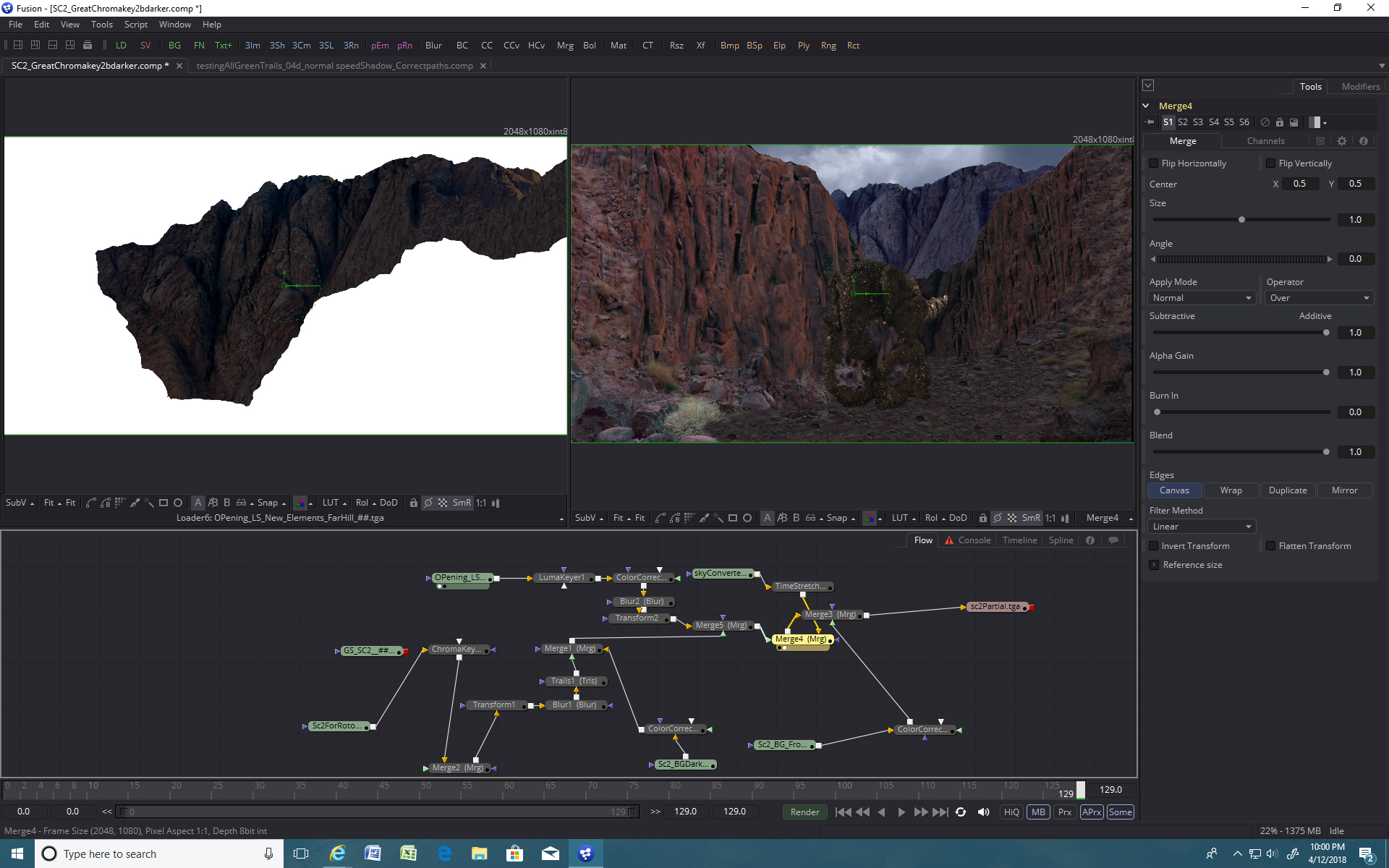Viewport: 1389px width, 868px height.
Task: Click the Some render option button
Action: point(1121,812)
